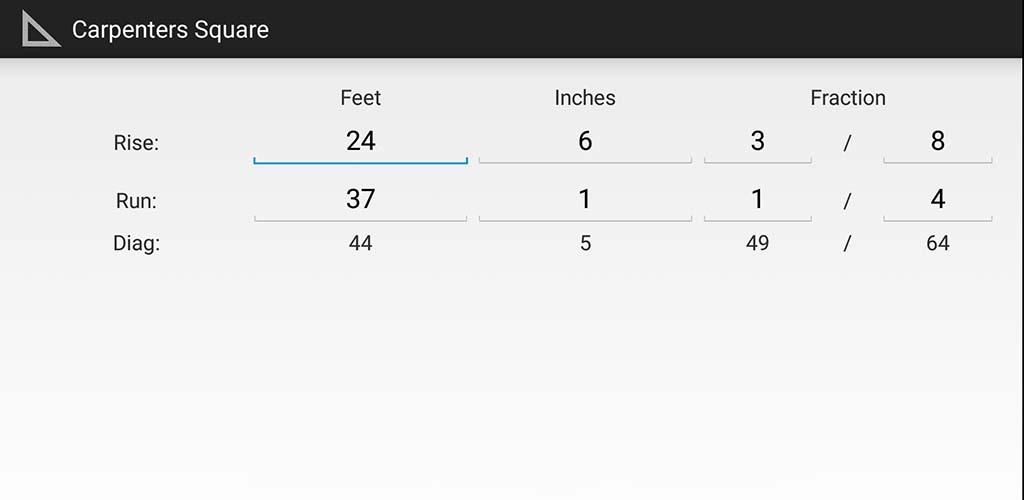This screenshot has height=500, width=1024.
Task: Click the Rise row label
Action: [136, 143]
